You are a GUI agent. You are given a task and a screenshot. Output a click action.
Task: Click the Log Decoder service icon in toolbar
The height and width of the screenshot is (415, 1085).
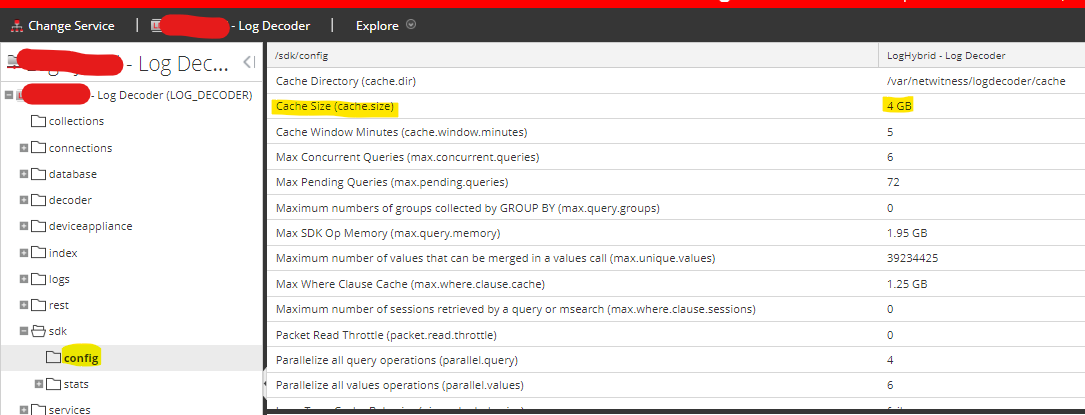tap(158, 26)
